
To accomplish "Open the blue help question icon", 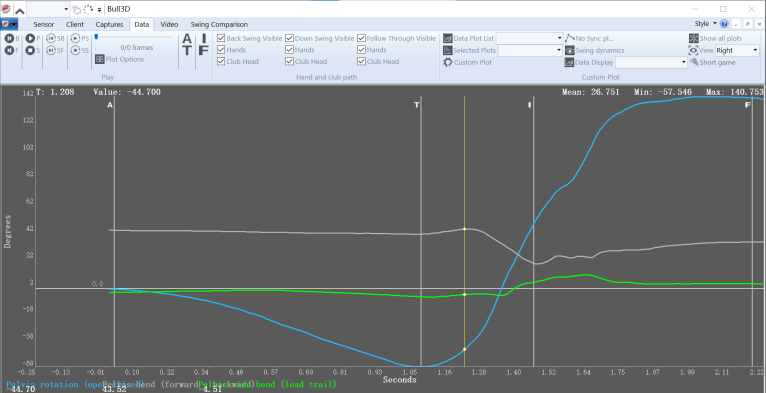I will (724, 23).
